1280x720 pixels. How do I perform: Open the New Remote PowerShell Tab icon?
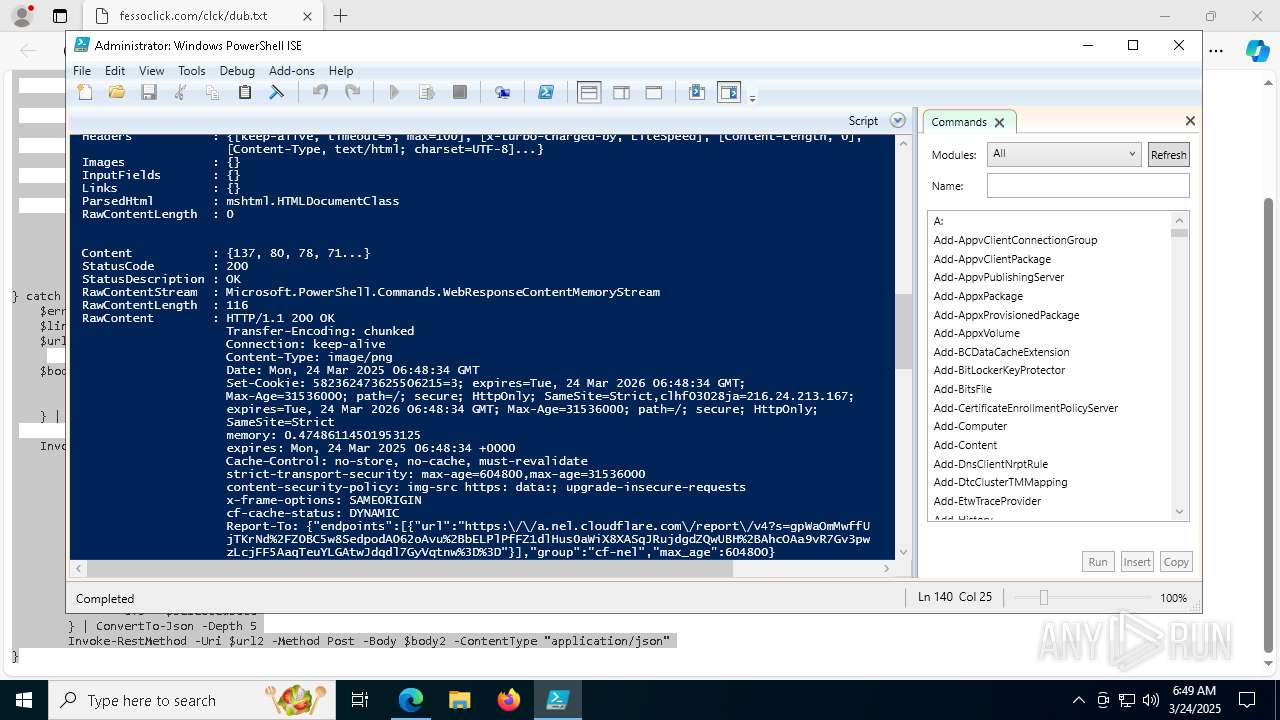pos(503,92)
